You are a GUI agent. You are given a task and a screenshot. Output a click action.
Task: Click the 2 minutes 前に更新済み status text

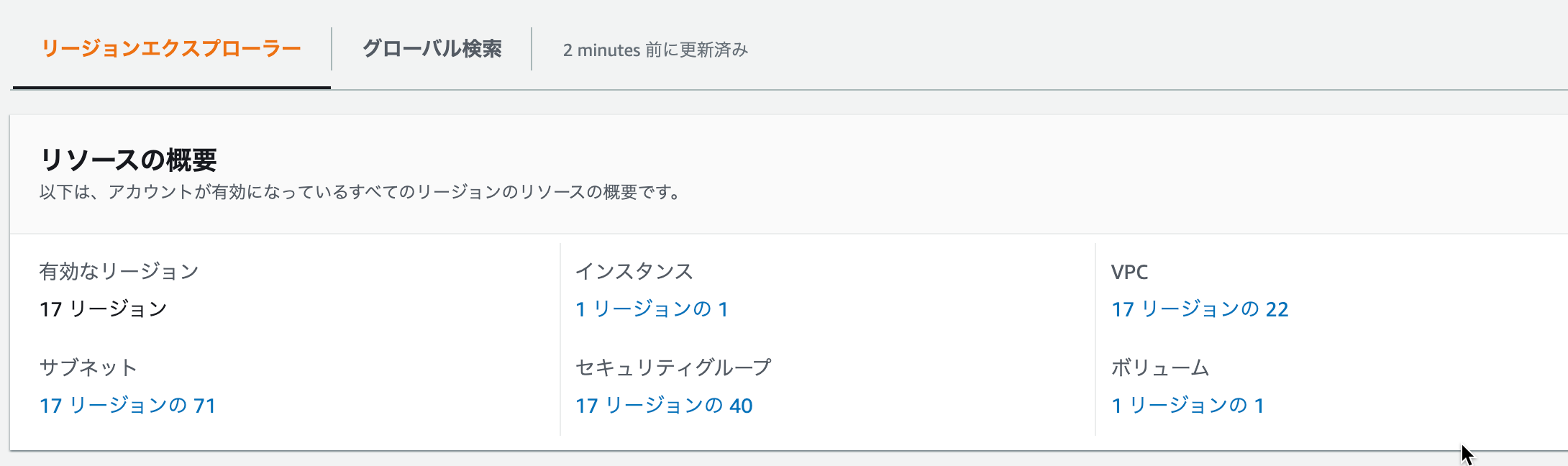tap(655, 50)
